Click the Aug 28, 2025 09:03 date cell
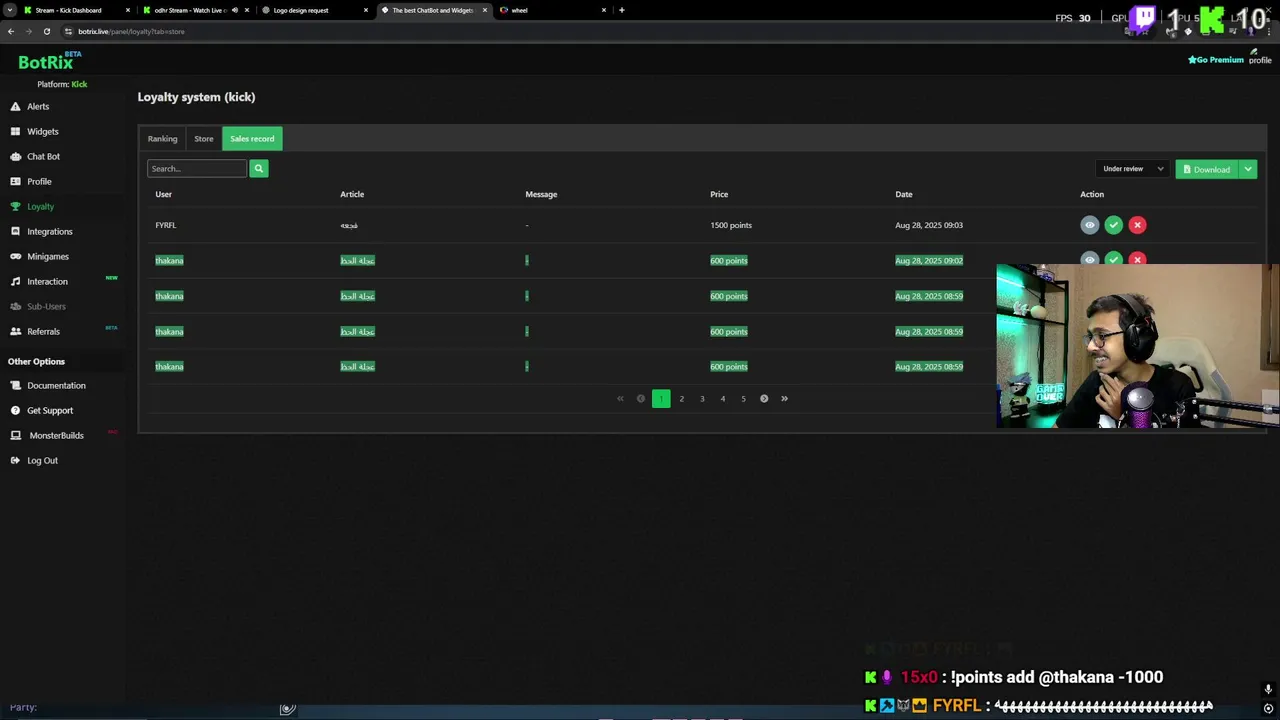 click(x=929, y=225)
